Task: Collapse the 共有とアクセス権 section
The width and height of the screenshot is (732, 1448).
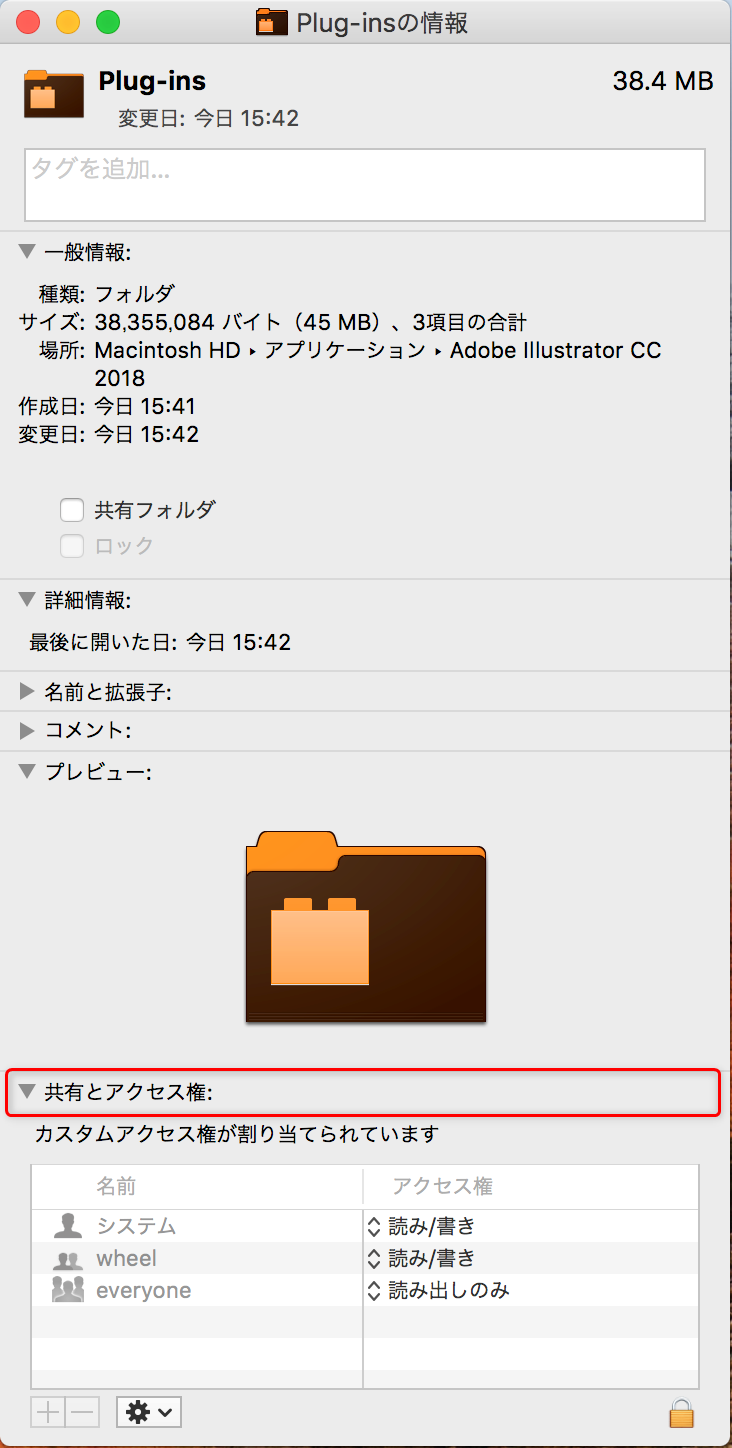Action: [x=27, y=1092]
